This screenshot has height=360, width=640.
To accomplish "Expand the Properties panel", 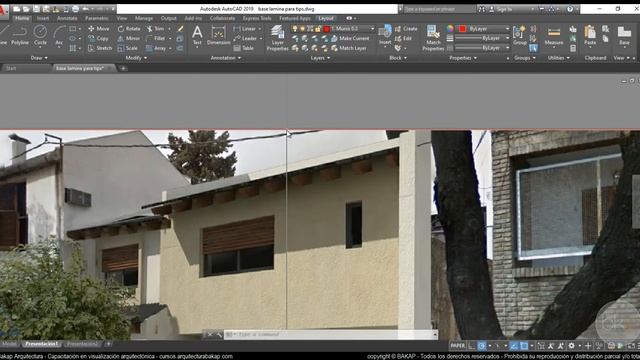I will (463, 58).
